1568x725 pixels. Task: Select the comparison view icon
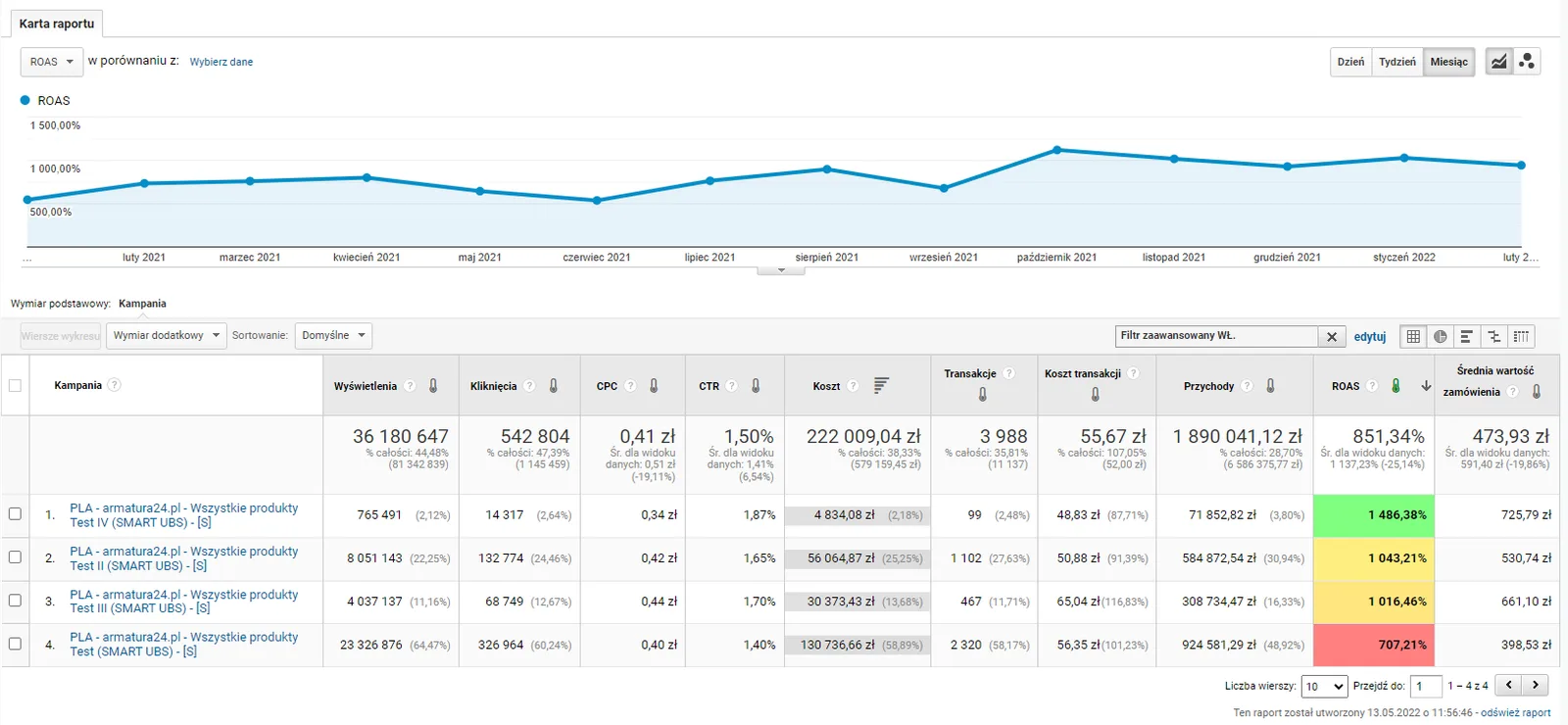tap(1494, 336)
